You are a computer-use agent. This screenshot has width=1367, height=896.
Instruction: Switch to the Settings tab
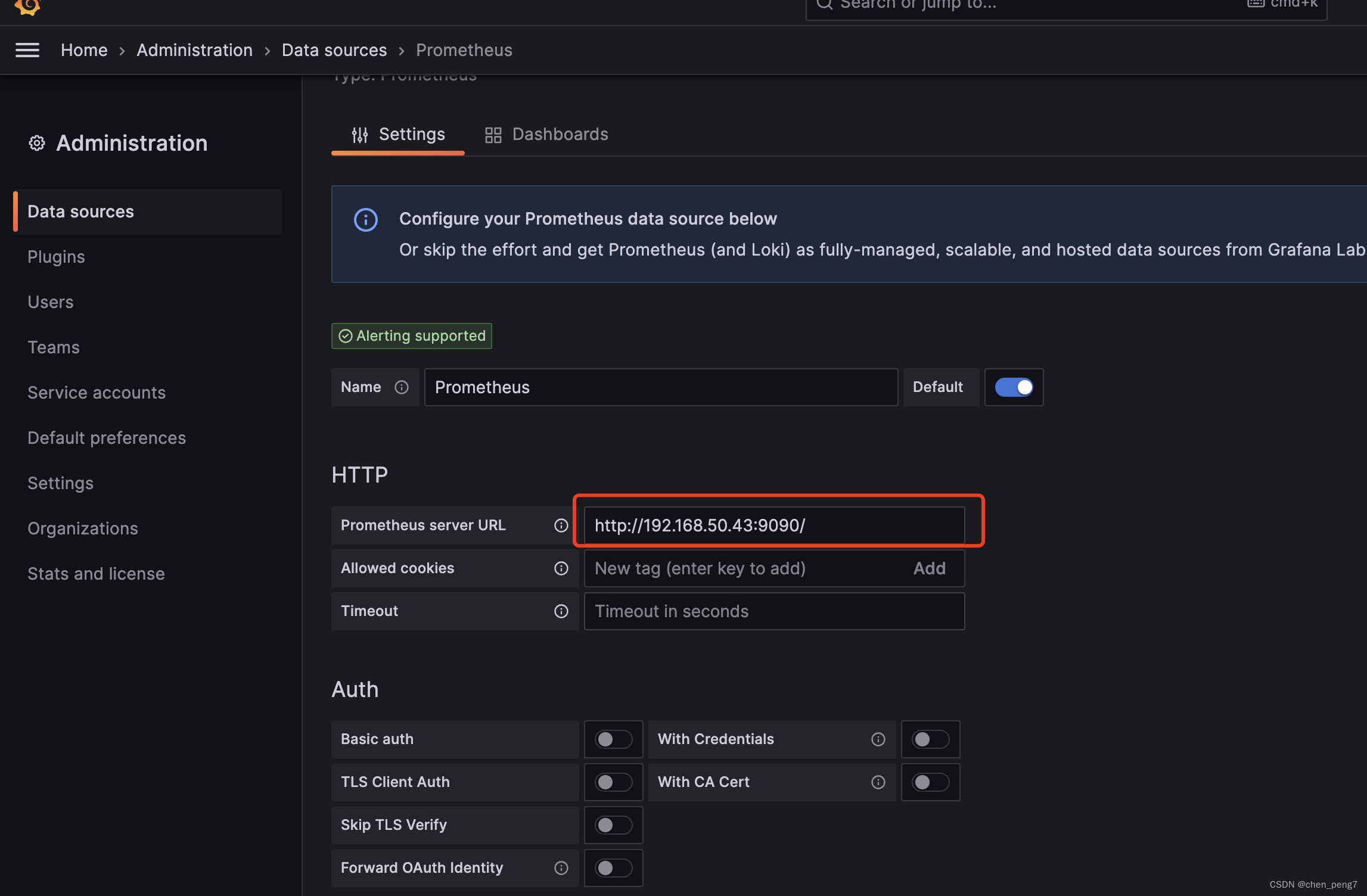[x=398, y=135]
